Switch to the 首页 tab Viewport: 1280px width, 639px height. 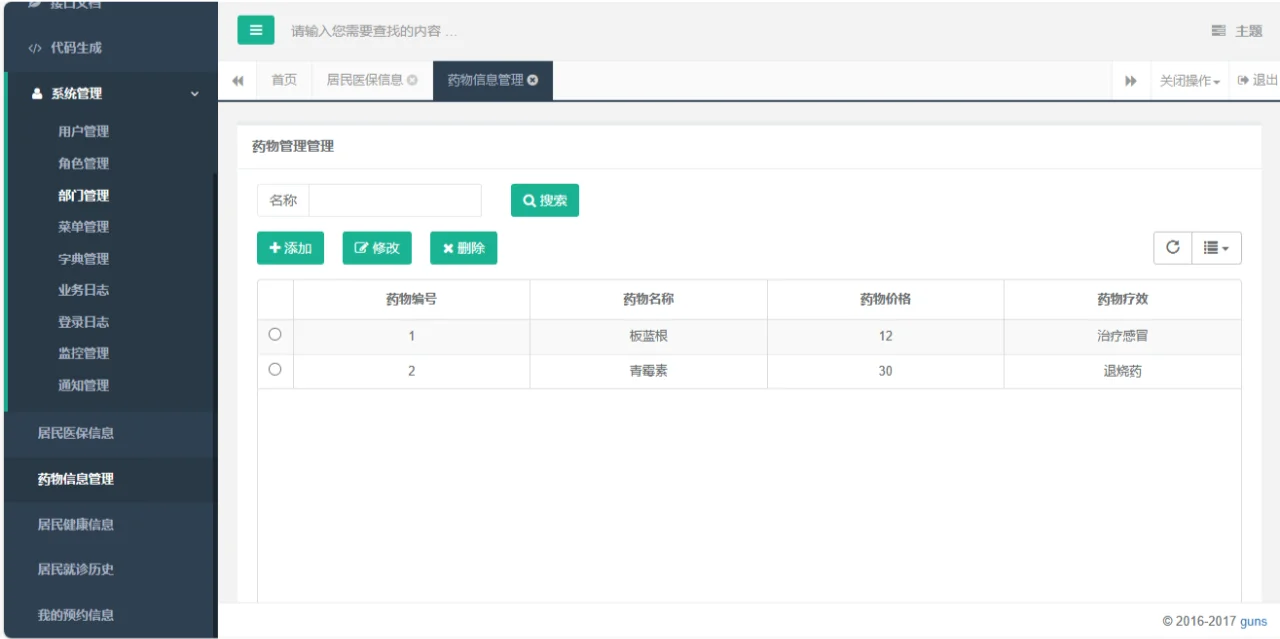pyautogui.click(x=284, y=80)
